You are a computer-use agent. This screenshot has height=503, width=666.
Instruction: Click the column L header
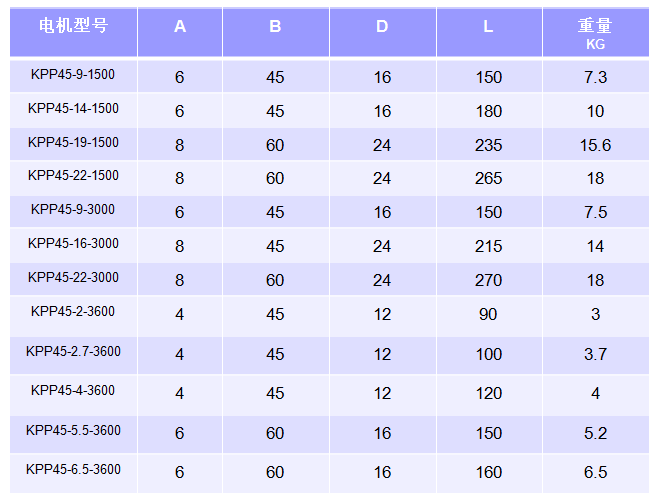tap(489, 31)
